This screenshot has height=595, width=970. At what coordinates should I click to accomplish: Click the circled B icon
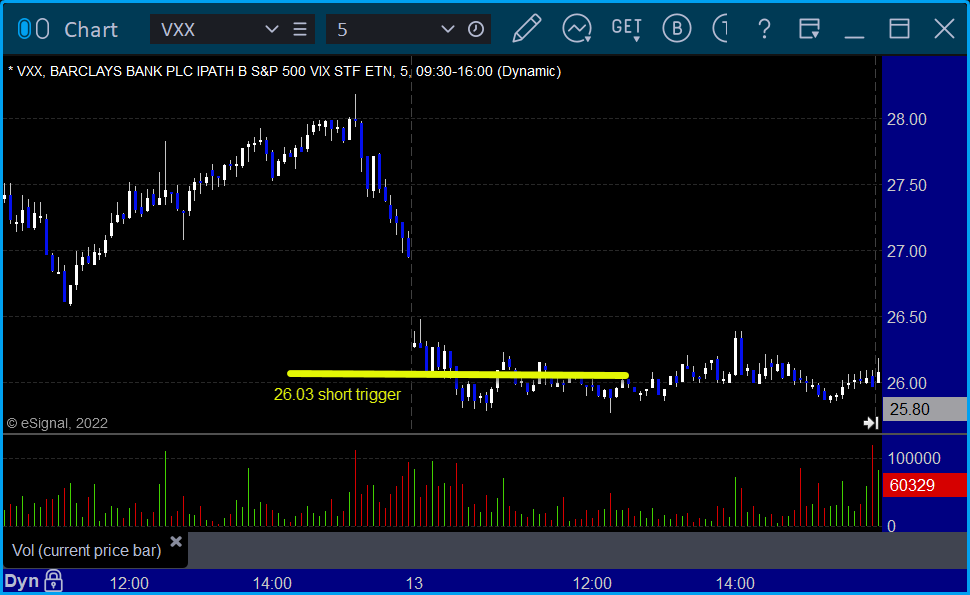pos(677,28)
